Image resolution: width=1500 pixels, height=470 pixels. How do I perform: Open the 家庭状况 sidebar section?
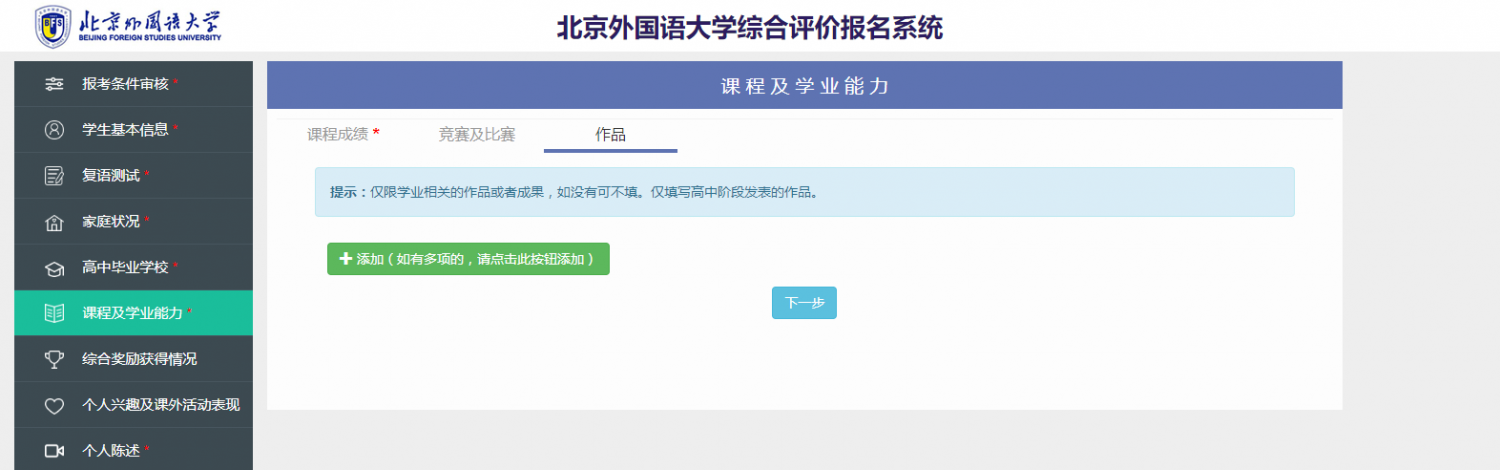pyautogui.click(x=133, y=222)
